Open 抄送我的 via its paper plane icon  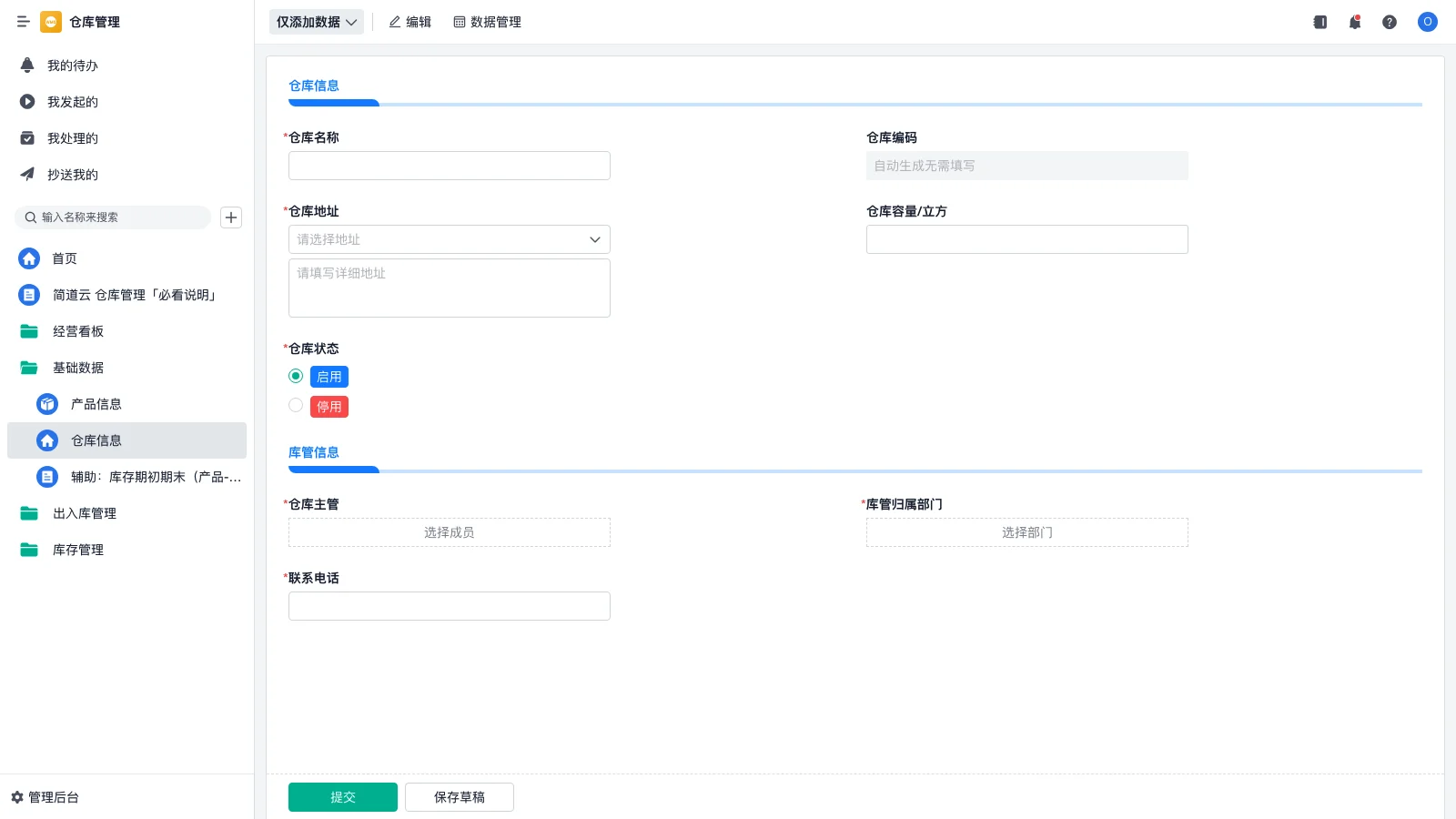(27, 174)
